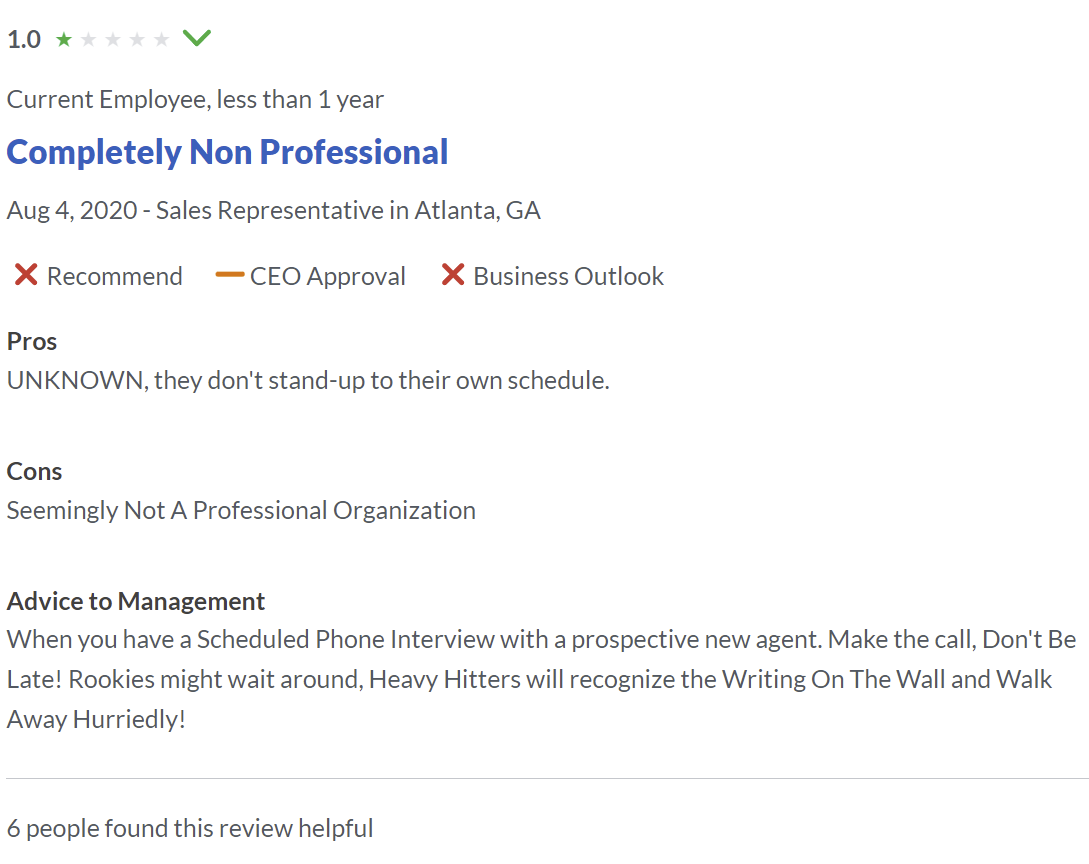The height and width of the screenshot is (864, 1089).
Task: Select the CEO Approval label
Action: click(x=328, y=276)
